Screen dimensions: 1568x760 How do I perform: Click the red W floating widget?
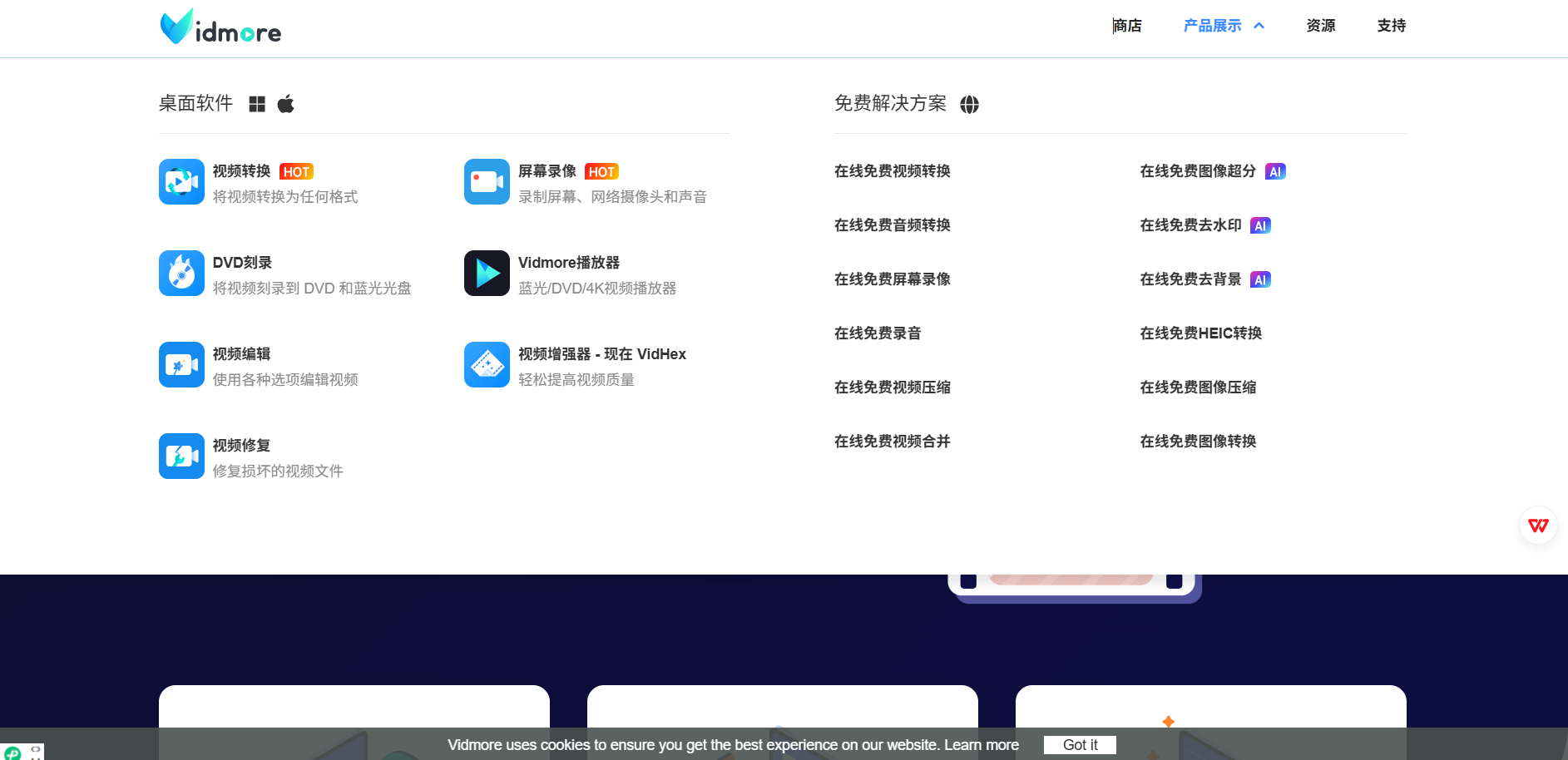[1538, 526]
